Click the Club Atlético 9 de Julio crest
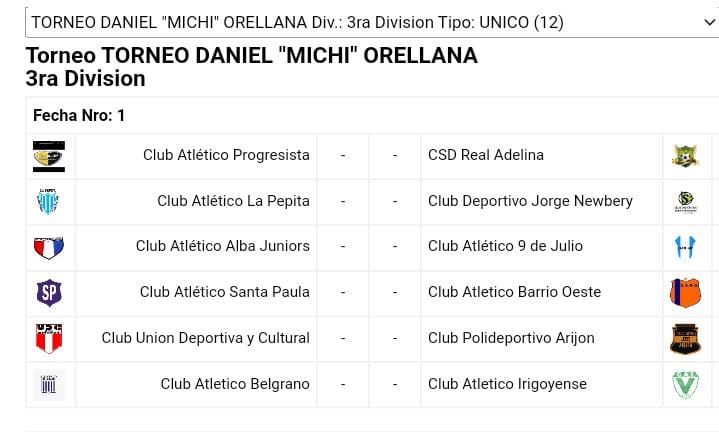 (x=685, y=246)
